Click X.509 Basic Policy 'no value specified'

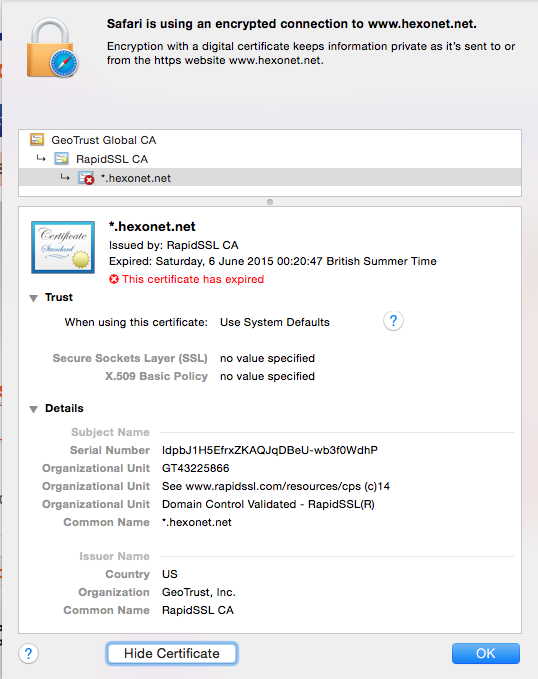coord(267,376)
